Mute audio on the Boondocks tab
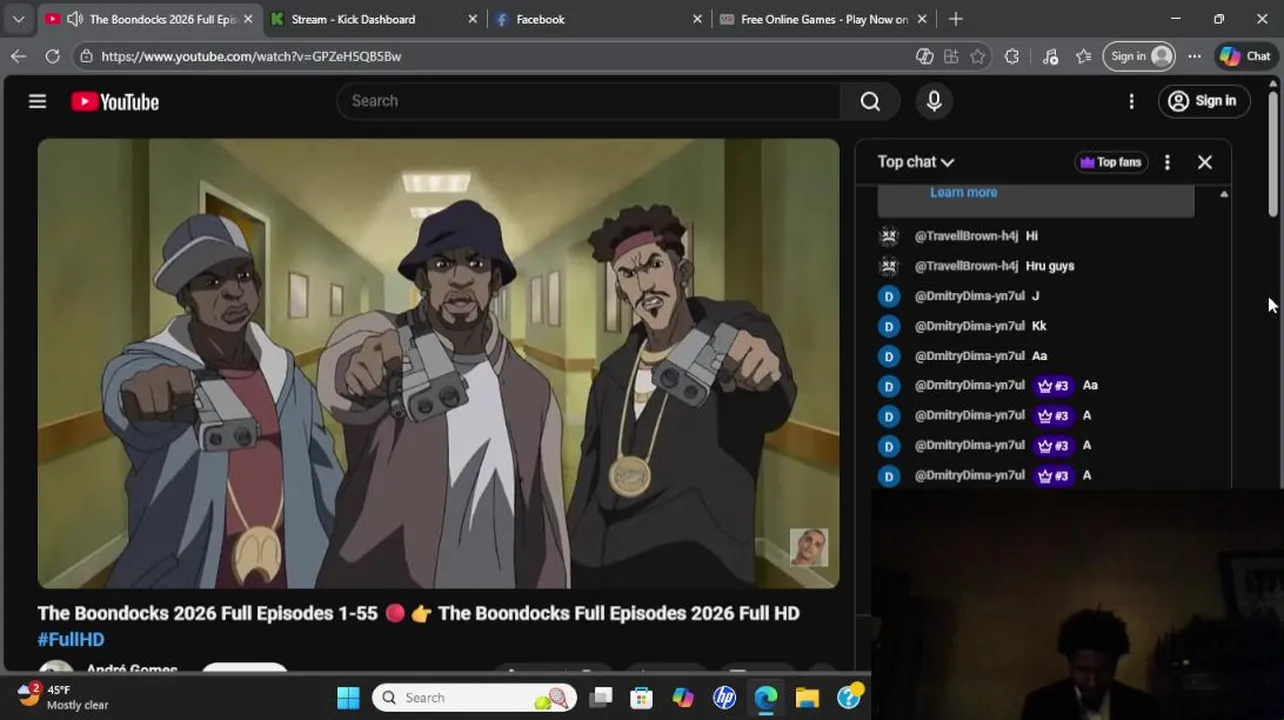This screenshot has width=1284, height=720. point(74,19)
